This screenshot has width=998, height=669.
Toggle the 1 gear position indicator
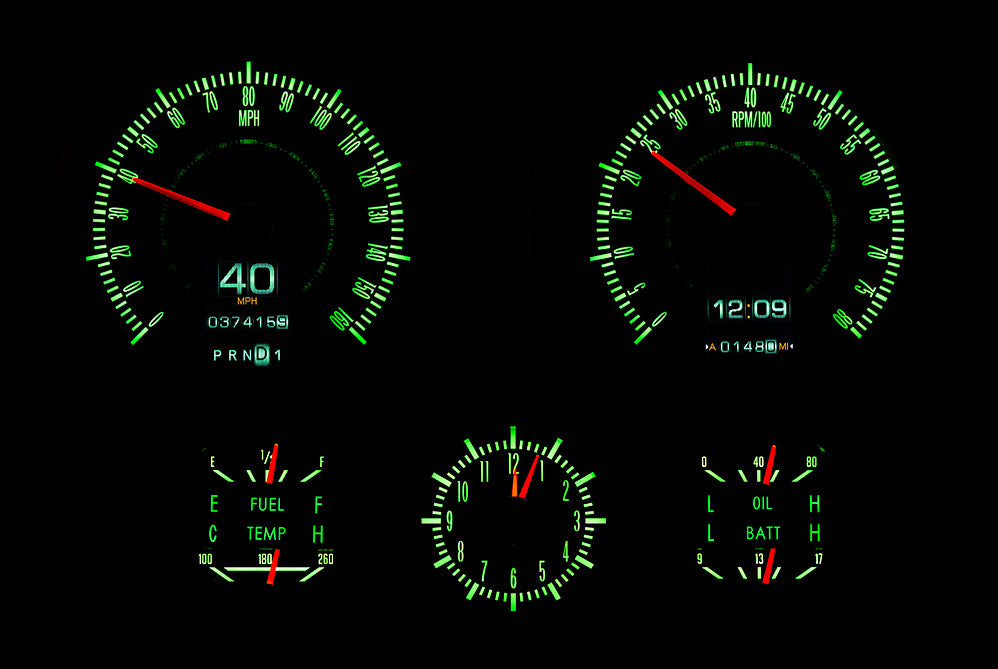tap(277, 354)
